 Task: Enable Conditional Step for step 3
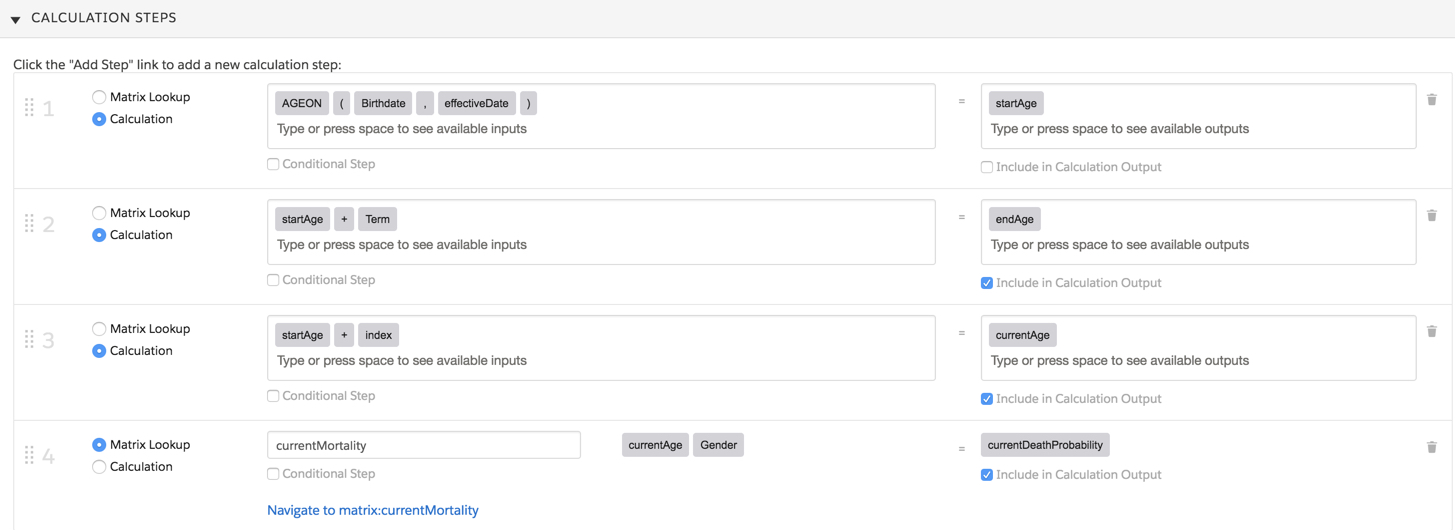click(x=273, y=396)
